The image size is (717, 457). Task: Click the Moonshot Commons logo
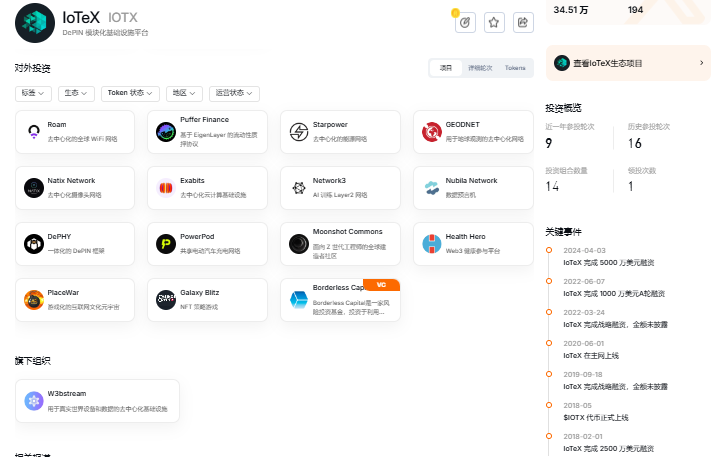click(x=299, y=244)
